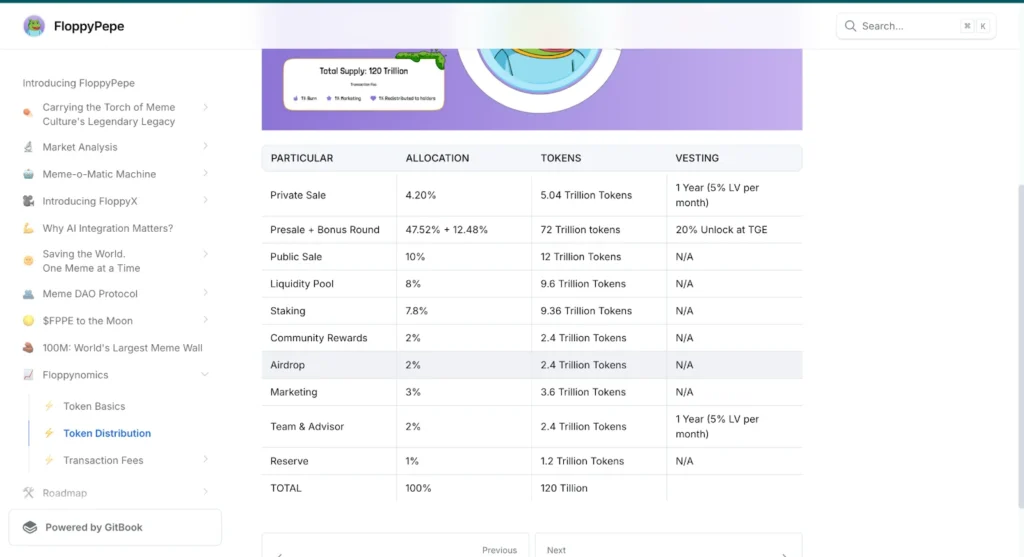Viewport: 1024px width, 557px height.
Task: Click the lightning icon beside Transaction Fees
Action: point(49,460)
